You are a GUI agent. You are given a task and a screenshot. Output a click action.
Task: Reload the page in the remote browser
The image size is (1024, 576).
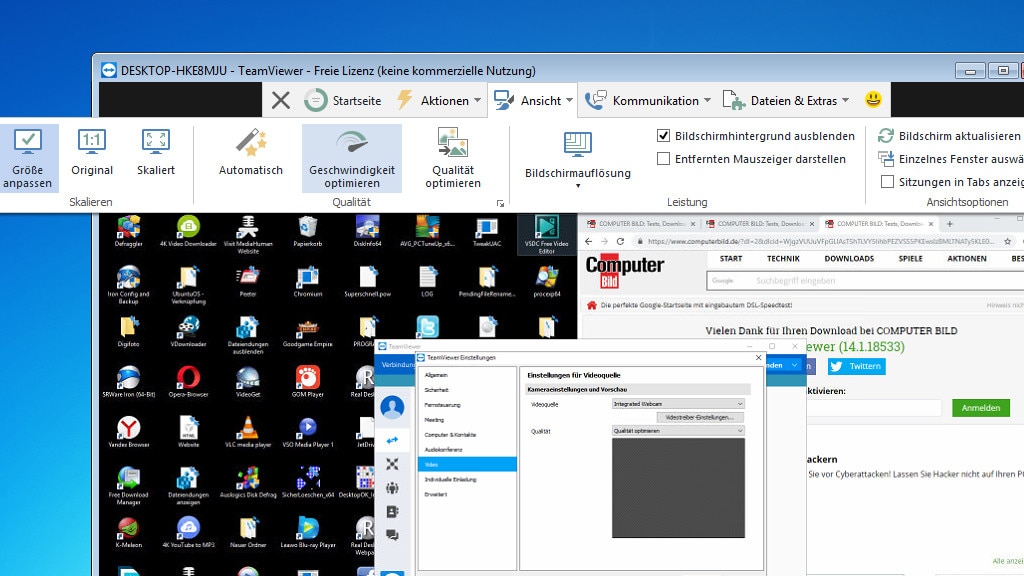[x=620, y=241]
